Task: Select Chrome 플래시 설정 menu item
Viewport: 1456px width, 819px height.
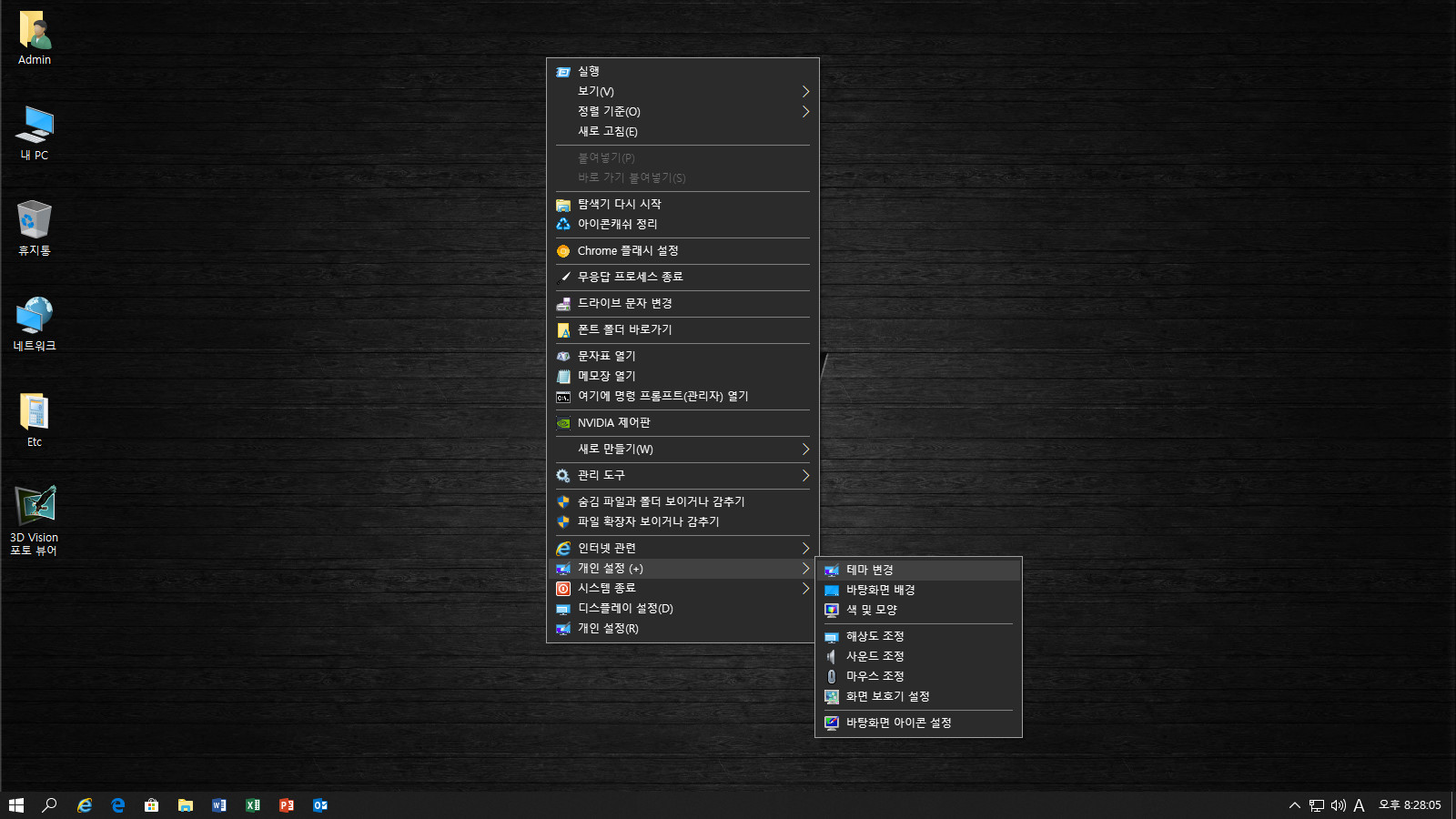Action: point(682,250)
